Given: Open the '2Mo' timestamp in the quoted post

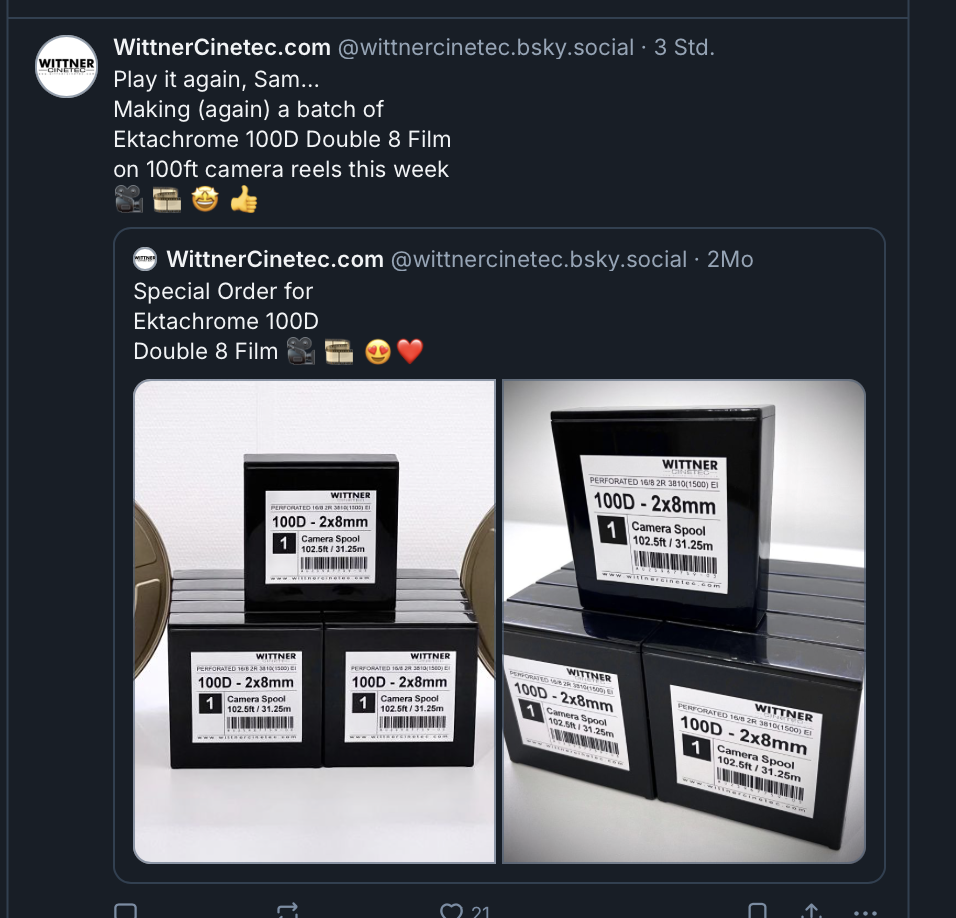Looking at the screenshot, I should pyautogui.click(x=730, y=259).
